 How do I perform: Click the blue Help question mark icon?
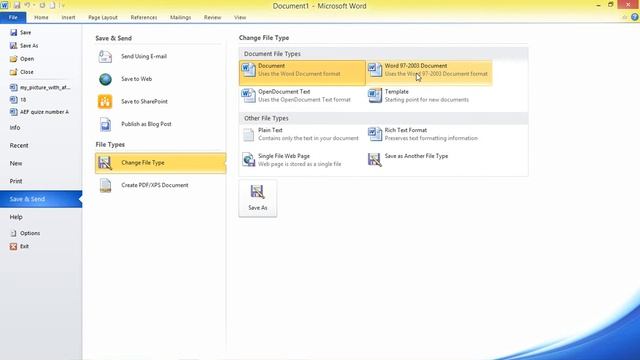634,17
